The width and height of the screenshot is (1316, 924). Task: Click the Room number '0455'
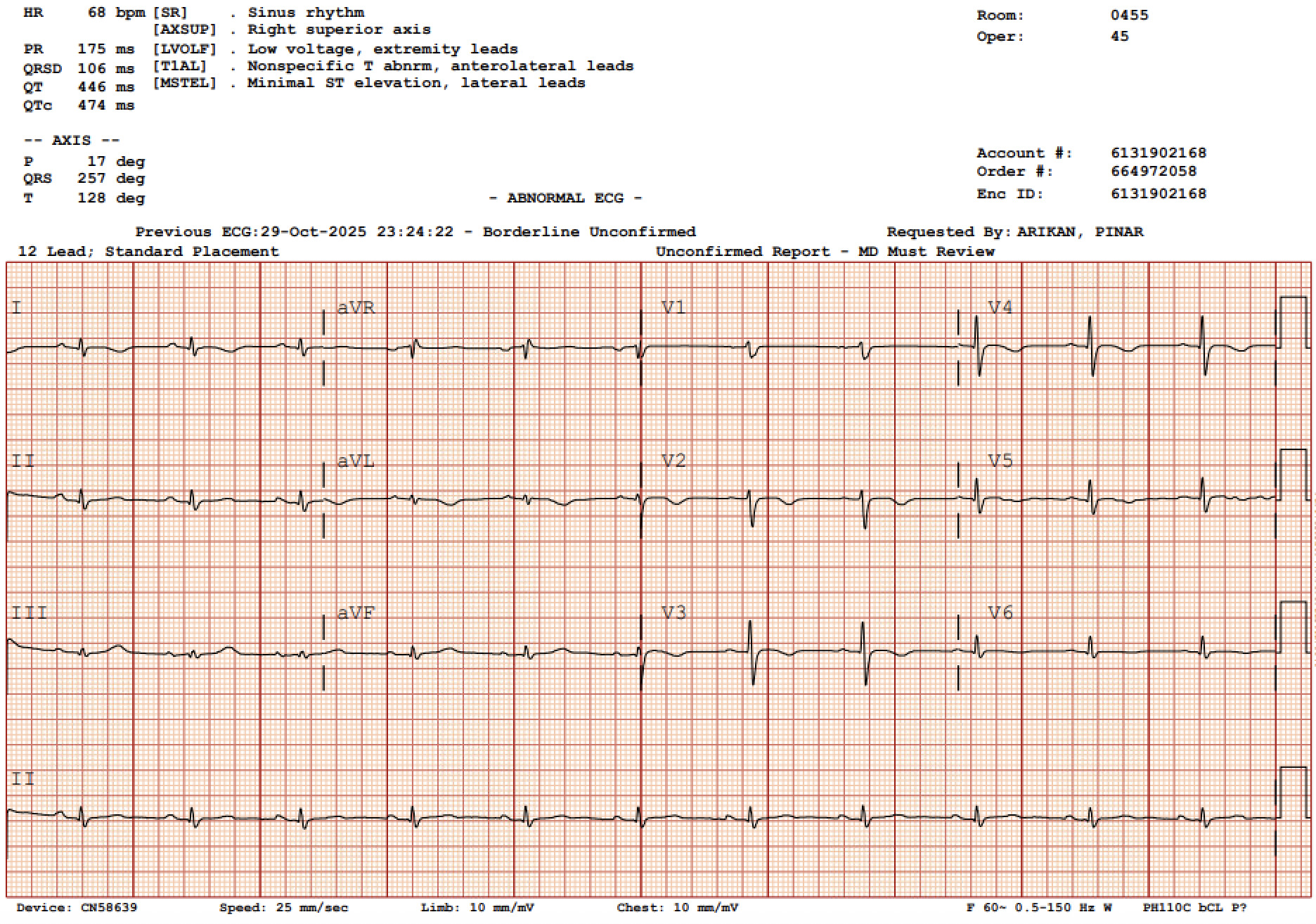coord(1130,15)
